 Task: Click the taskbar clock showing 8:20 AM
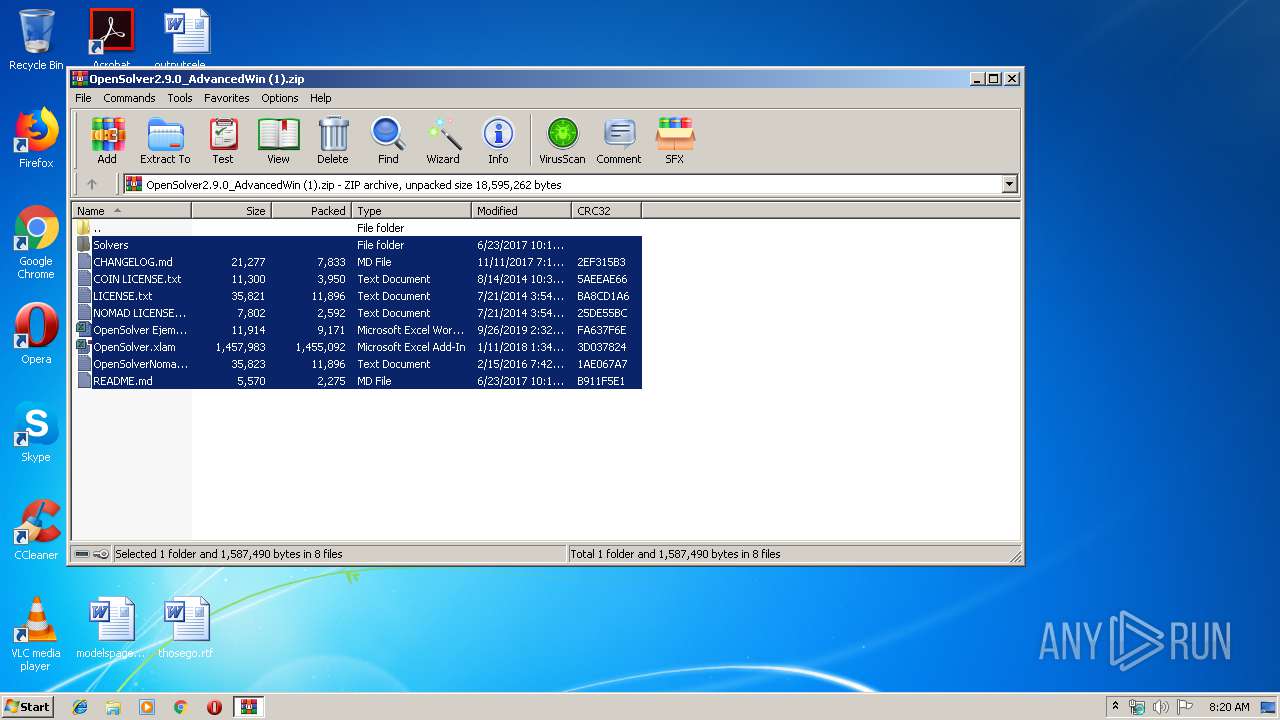(1228, 707)
